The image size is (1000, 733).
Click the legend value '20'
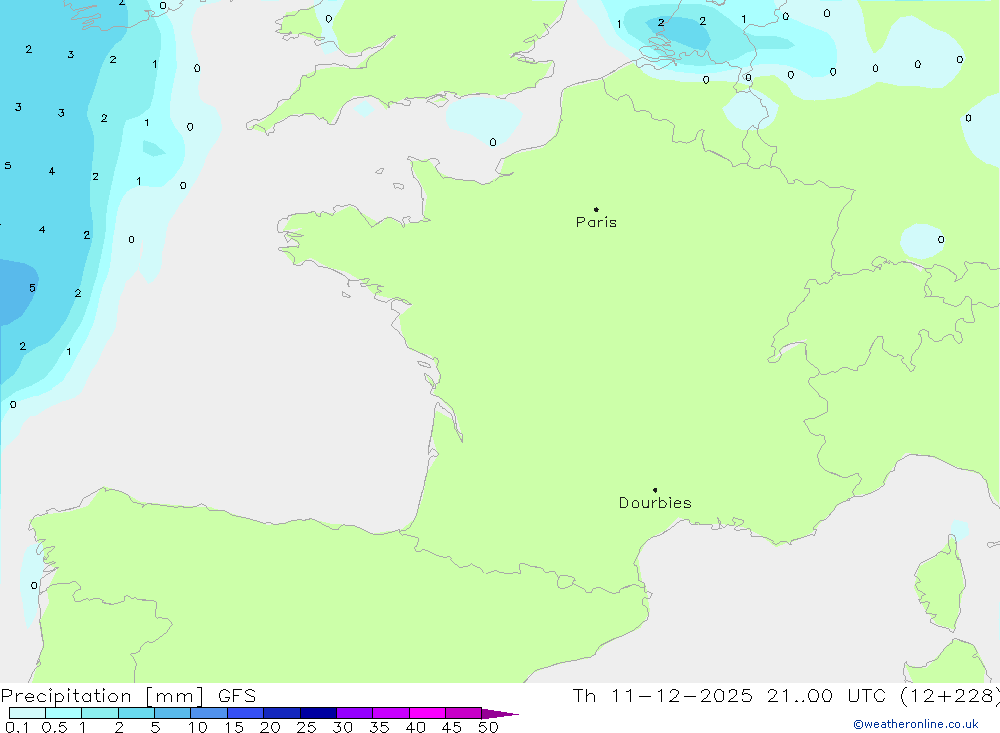pyautogui.click(x=270, y=727)
